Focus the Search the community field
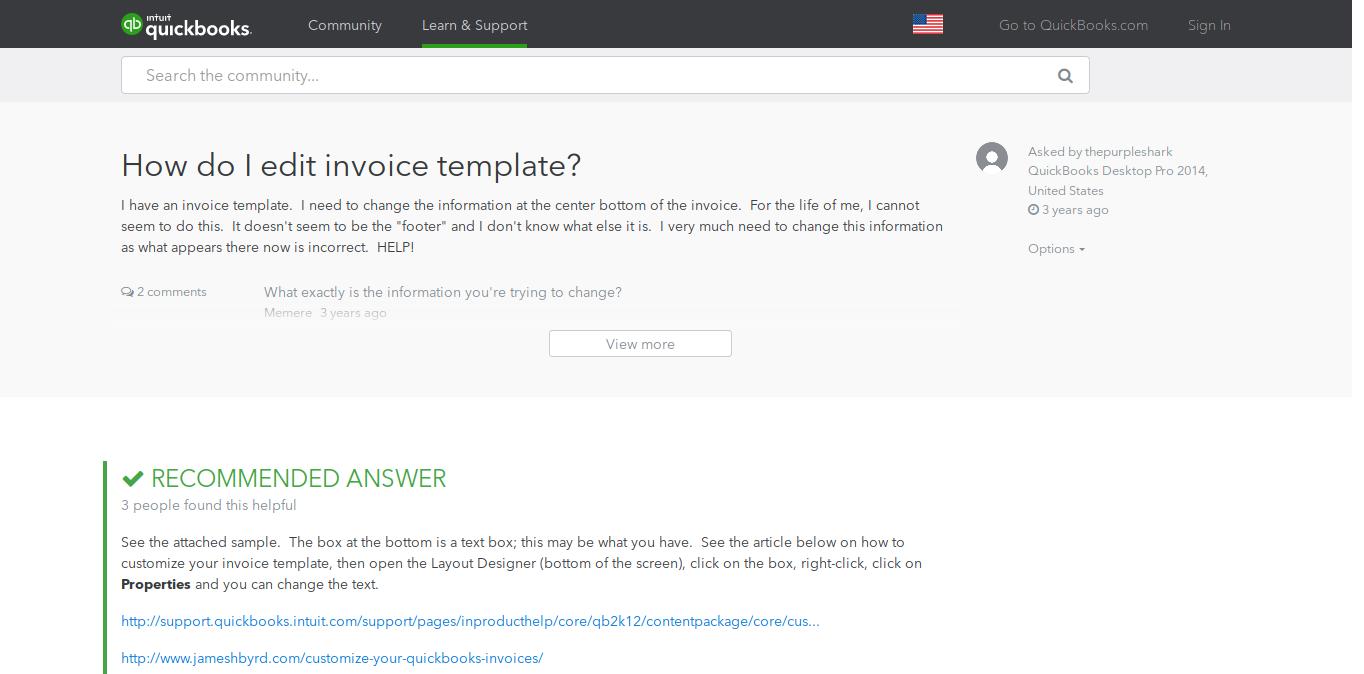Image resolution: width=1364 pixels, height=674 pixels. tap(605, 75)
